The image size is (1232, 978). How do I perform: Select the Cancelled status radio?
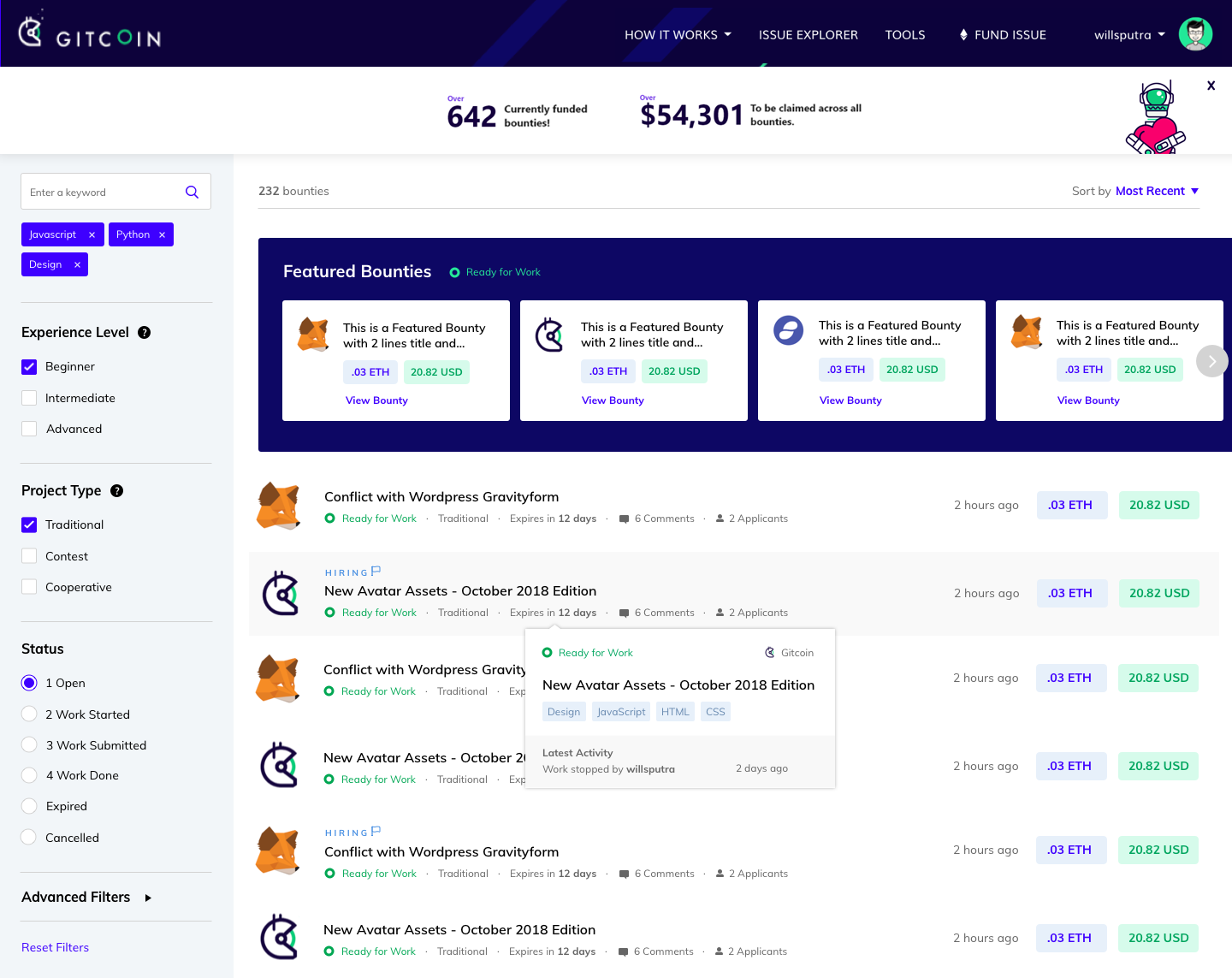tap(29, 838)
